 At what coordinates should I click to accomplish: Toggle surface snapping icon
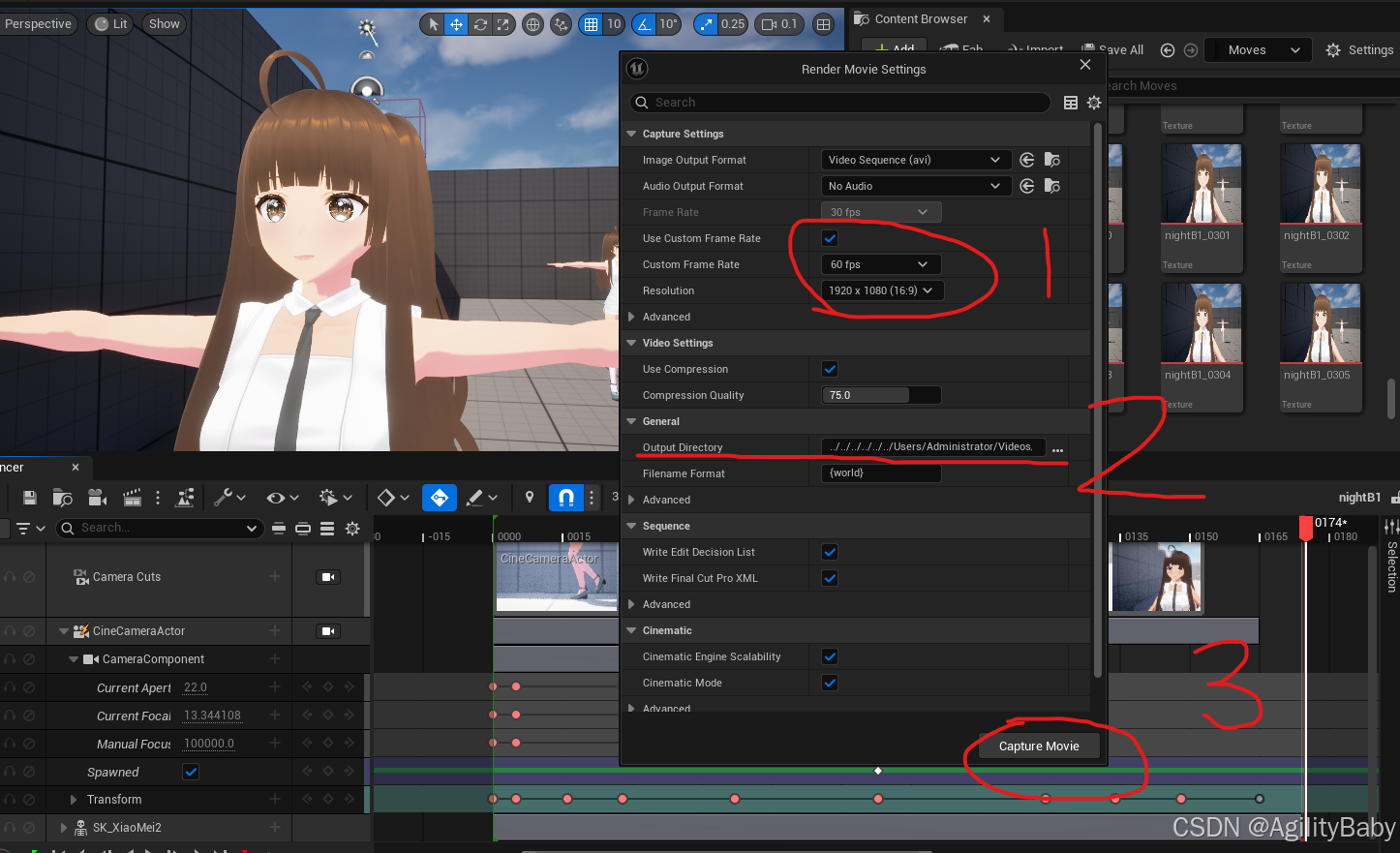pyautogui.click(x=561, y=24)
